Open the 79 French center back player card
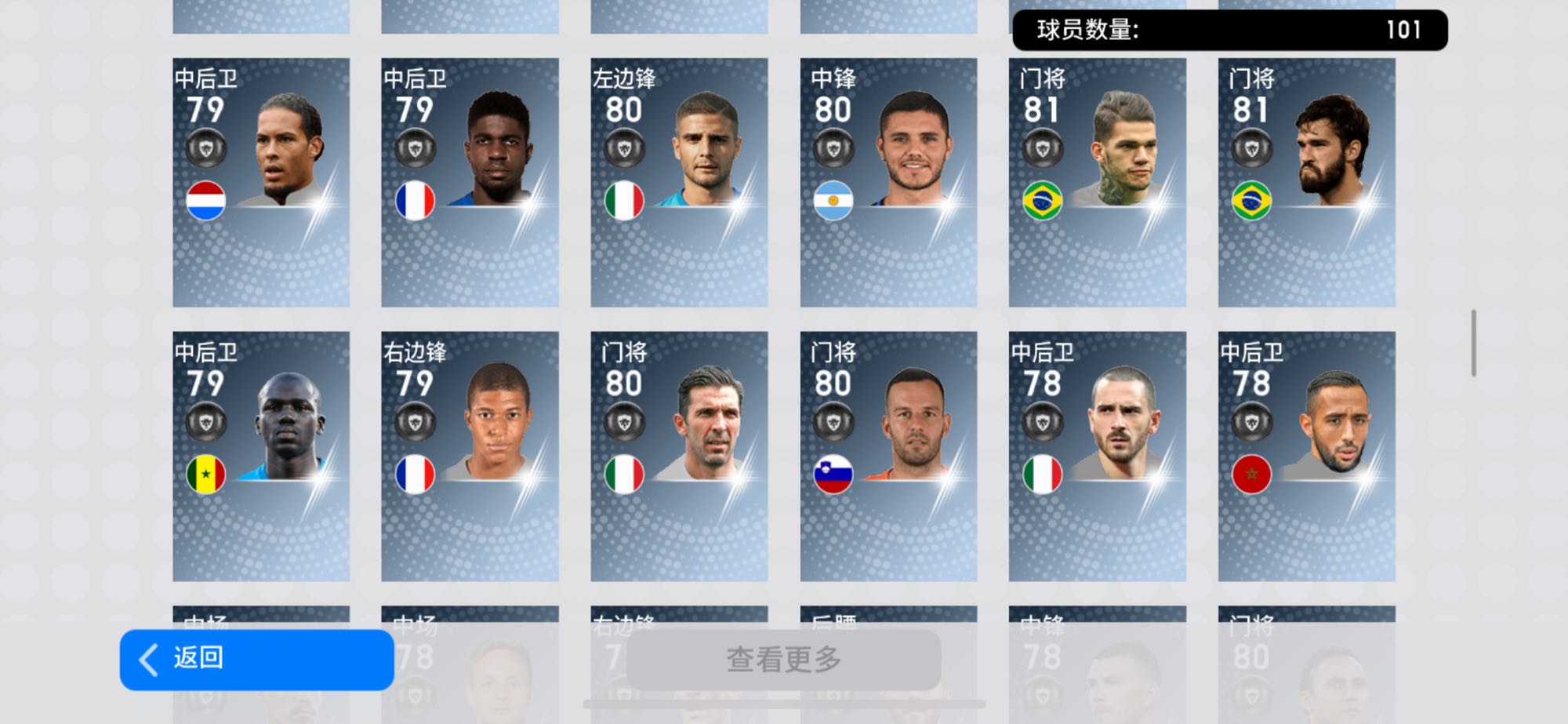Screen dimensions: 1568x724 click(470, 182)
